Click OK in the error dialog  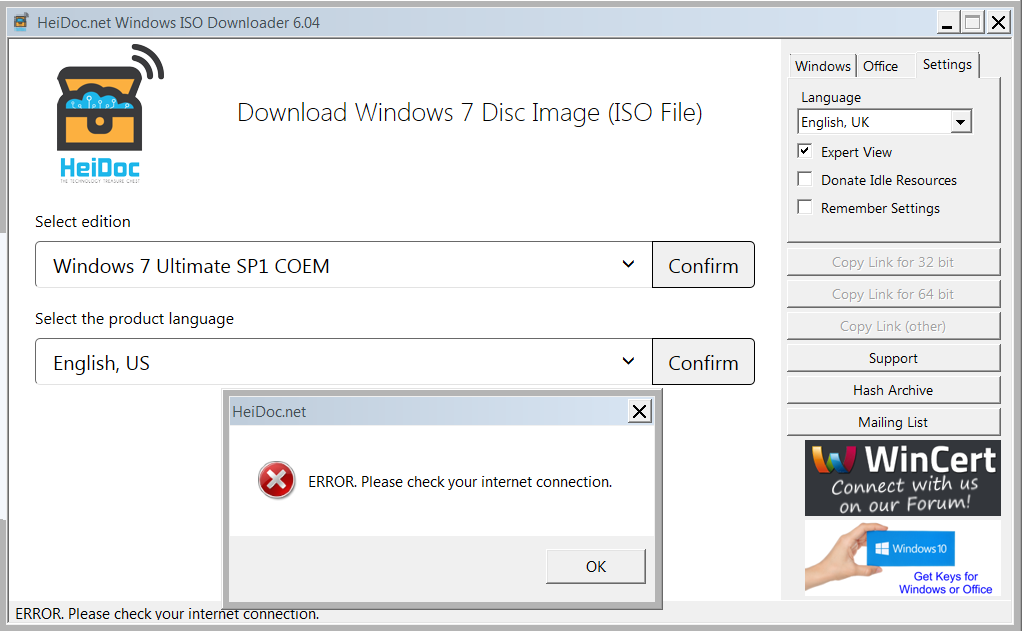tap(596, 566)
